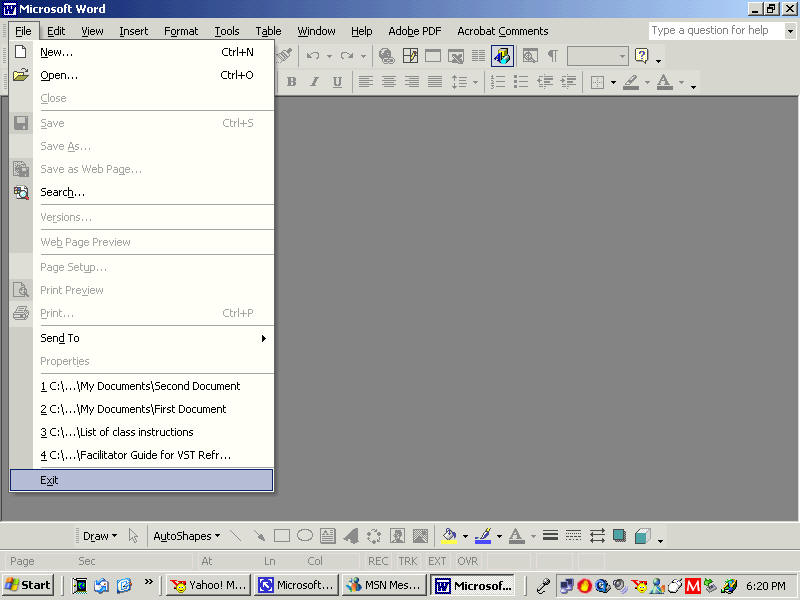The height and width of the screenshot is (600, 800).
Task: Select the Arrow drawing tool
Action: [x=259, y=536]
